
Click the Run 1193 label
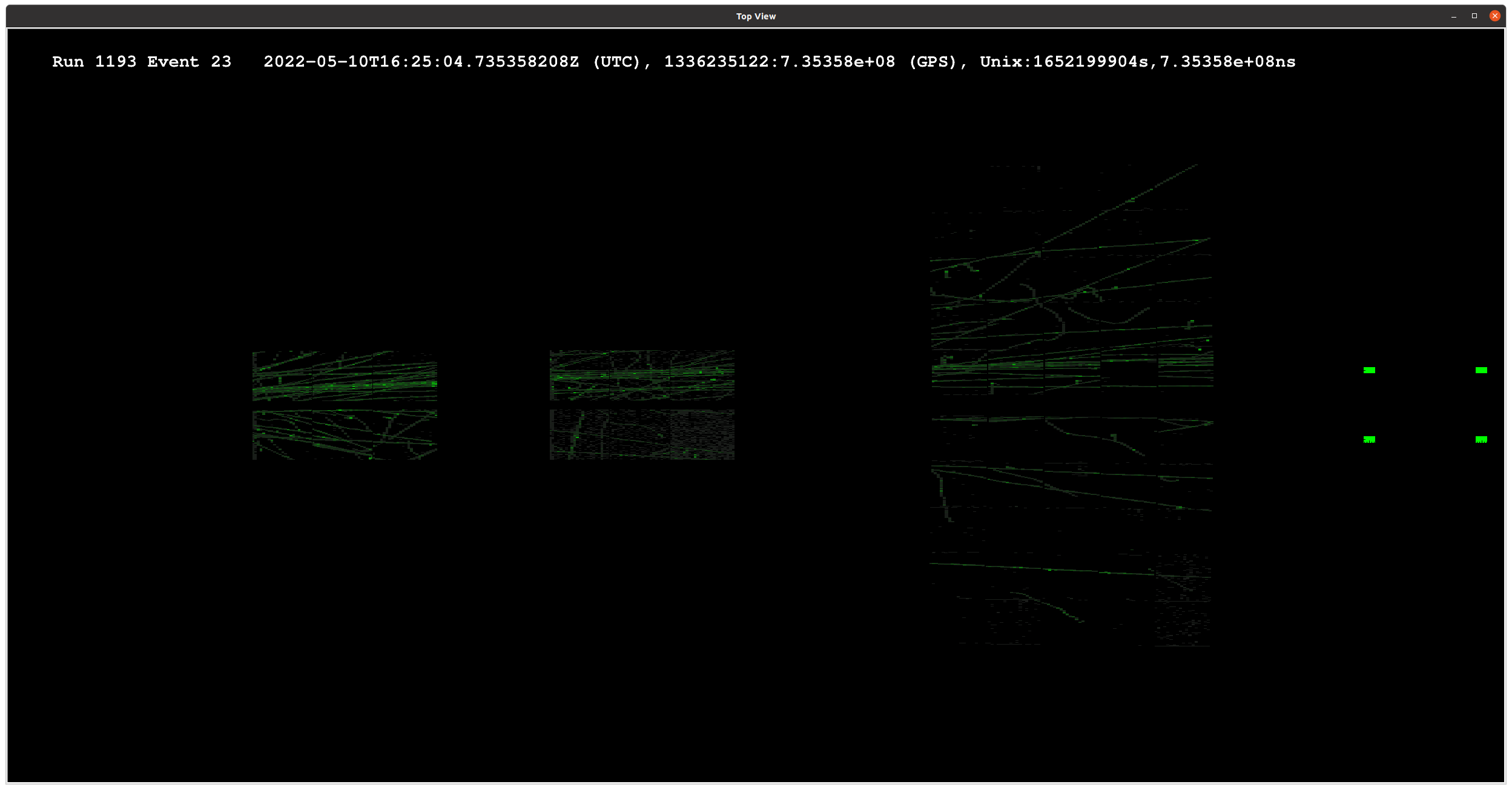point(94,62)
